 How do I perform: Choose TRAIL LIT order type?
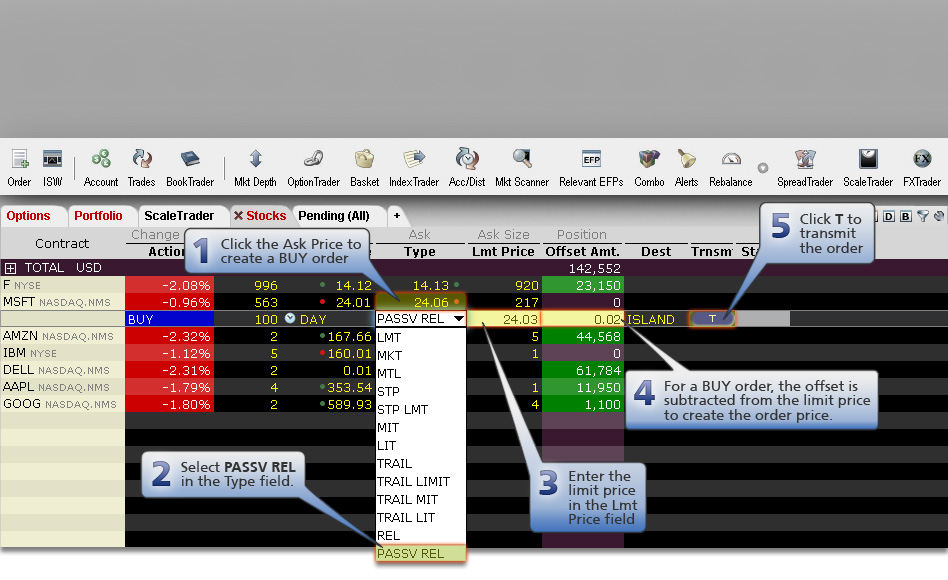pos(421,518)
